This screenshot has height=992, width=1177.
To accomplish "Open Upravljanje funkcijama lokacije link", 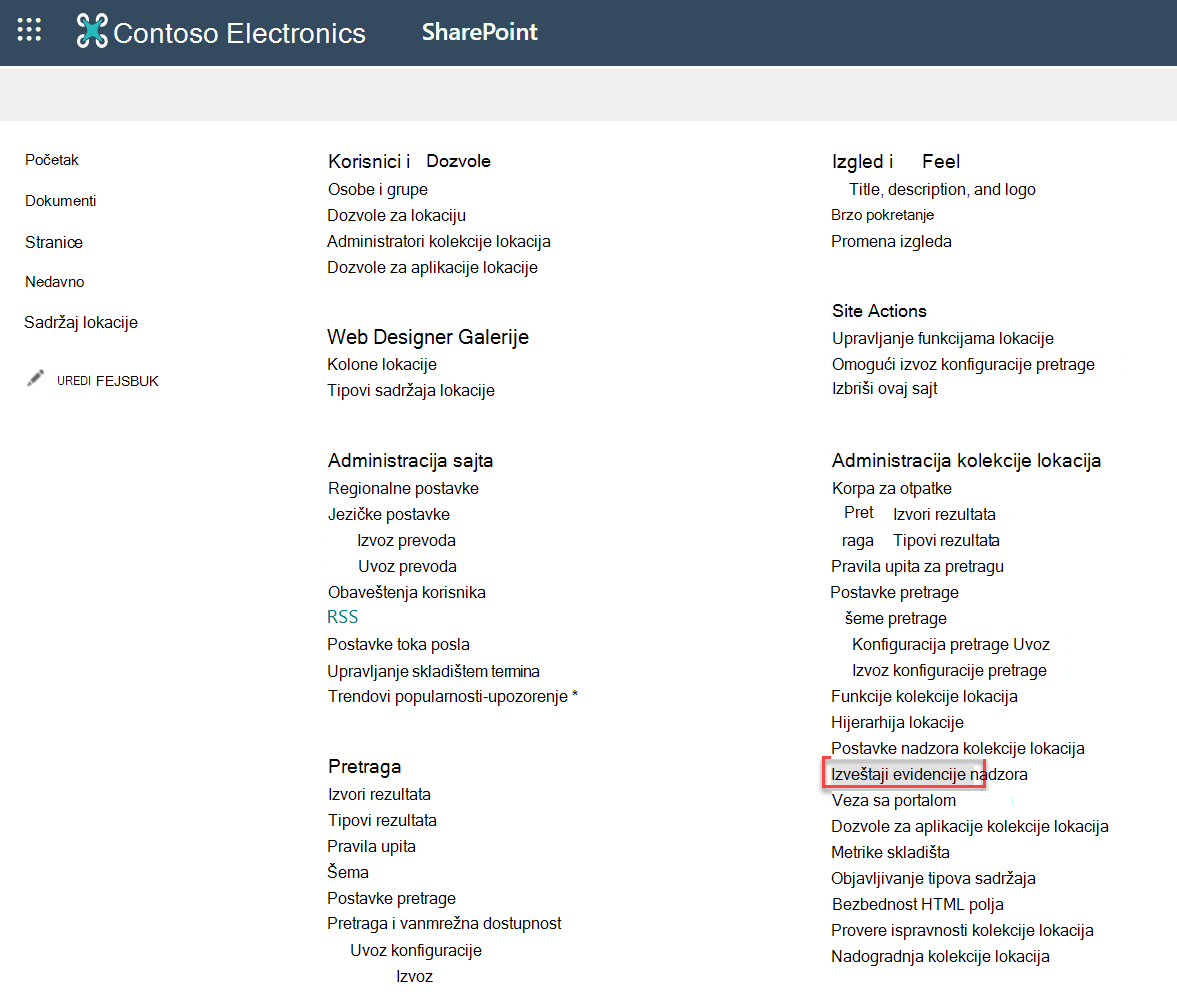I will [943, 339].
